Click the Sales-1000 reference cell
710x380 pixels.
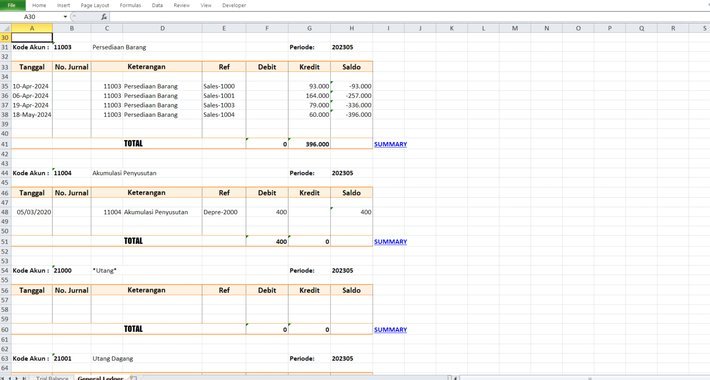point(224,86)
